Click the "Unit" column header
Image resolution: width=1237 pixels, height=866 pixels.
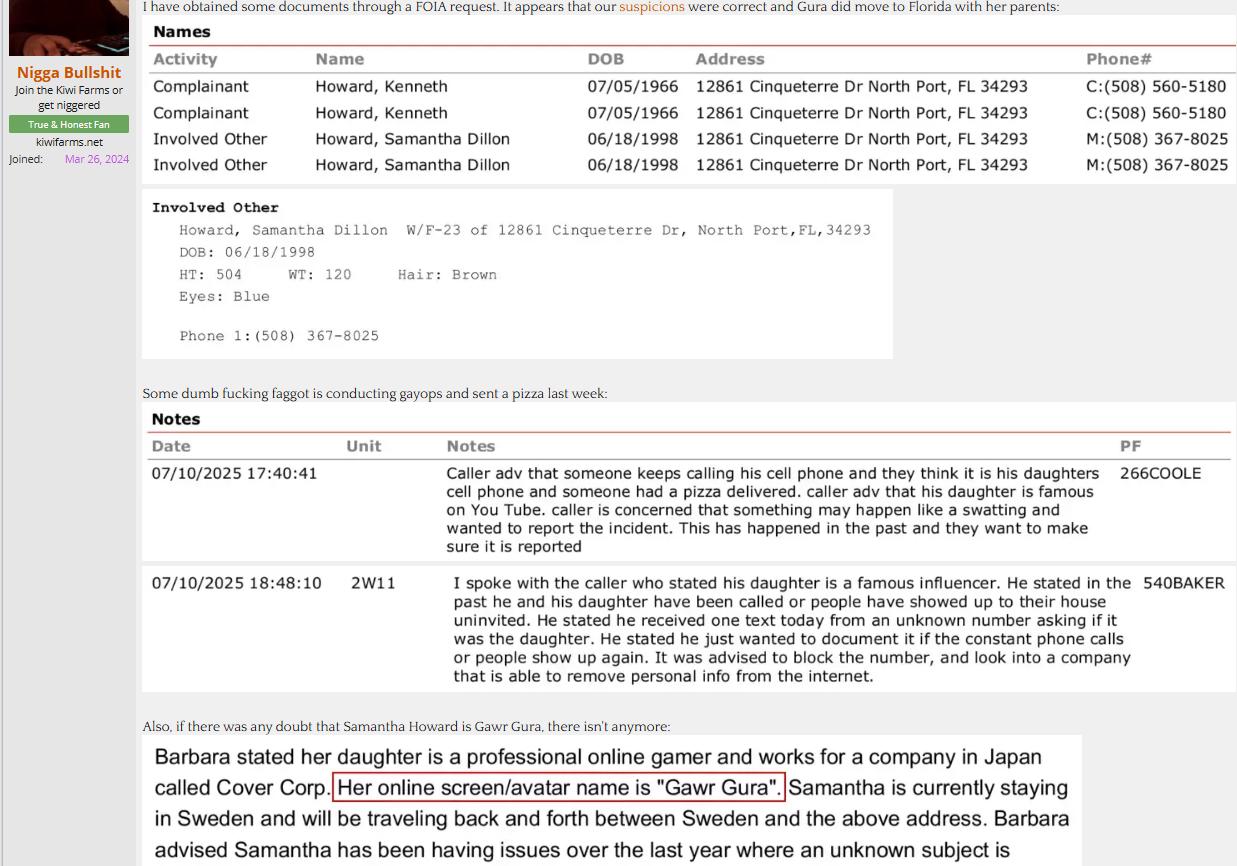[364, 446]
